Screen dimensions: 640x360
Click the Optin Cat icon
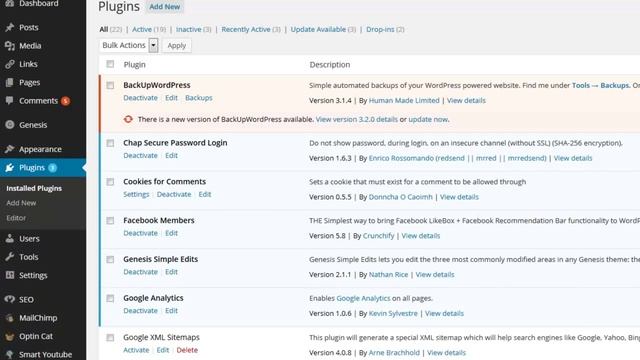(10, 336)
